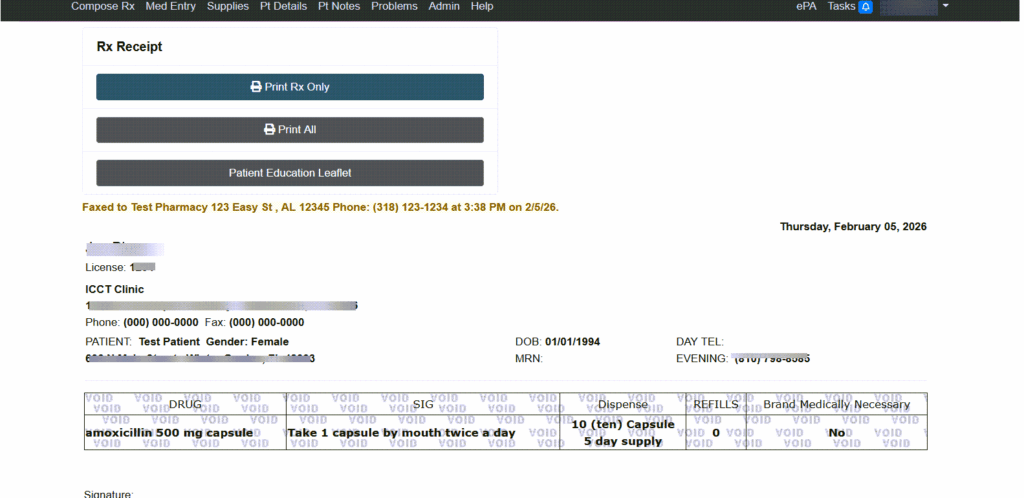
Task: Click the 10 (ten) Capsule dispense cell
Action: point(623,425)
